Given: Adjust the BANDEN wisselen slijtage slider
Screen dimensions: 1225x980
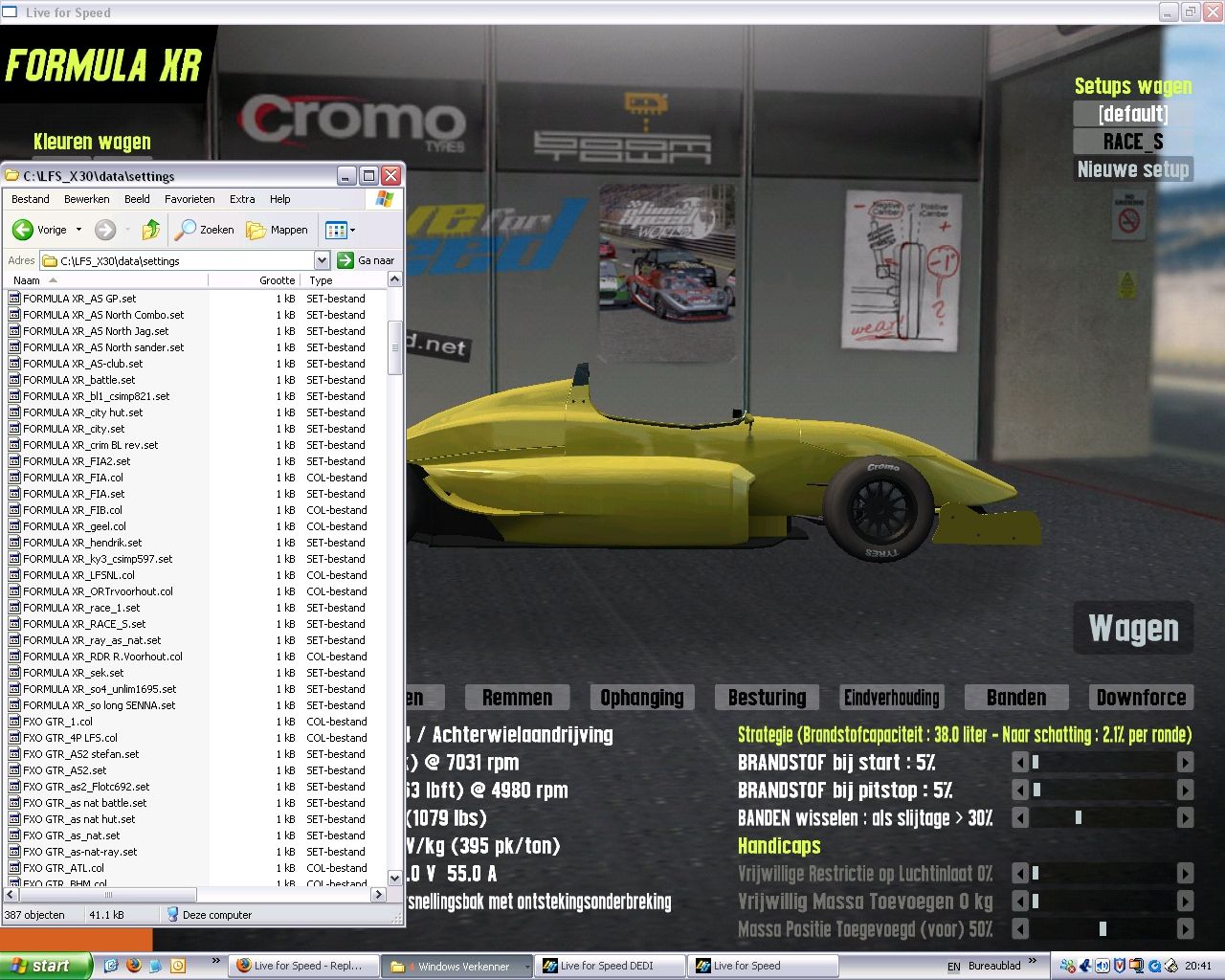Looking at the screenshot, I should (1102, 818).
